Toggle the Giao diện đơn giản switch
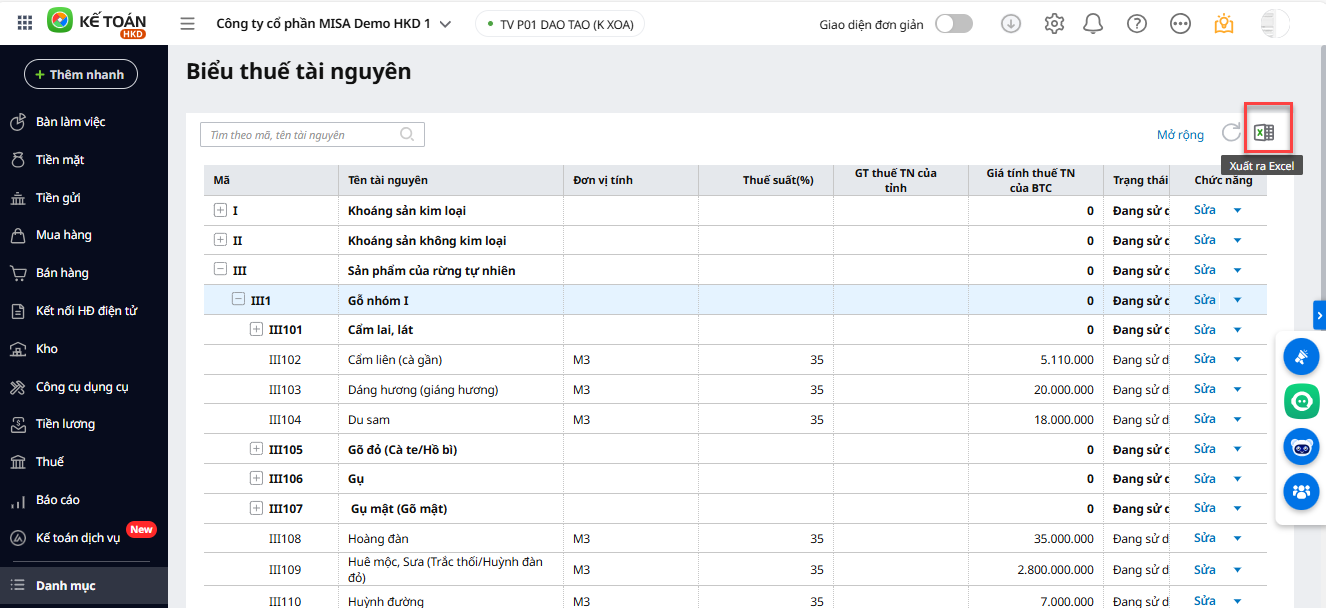 coord(953,24)
